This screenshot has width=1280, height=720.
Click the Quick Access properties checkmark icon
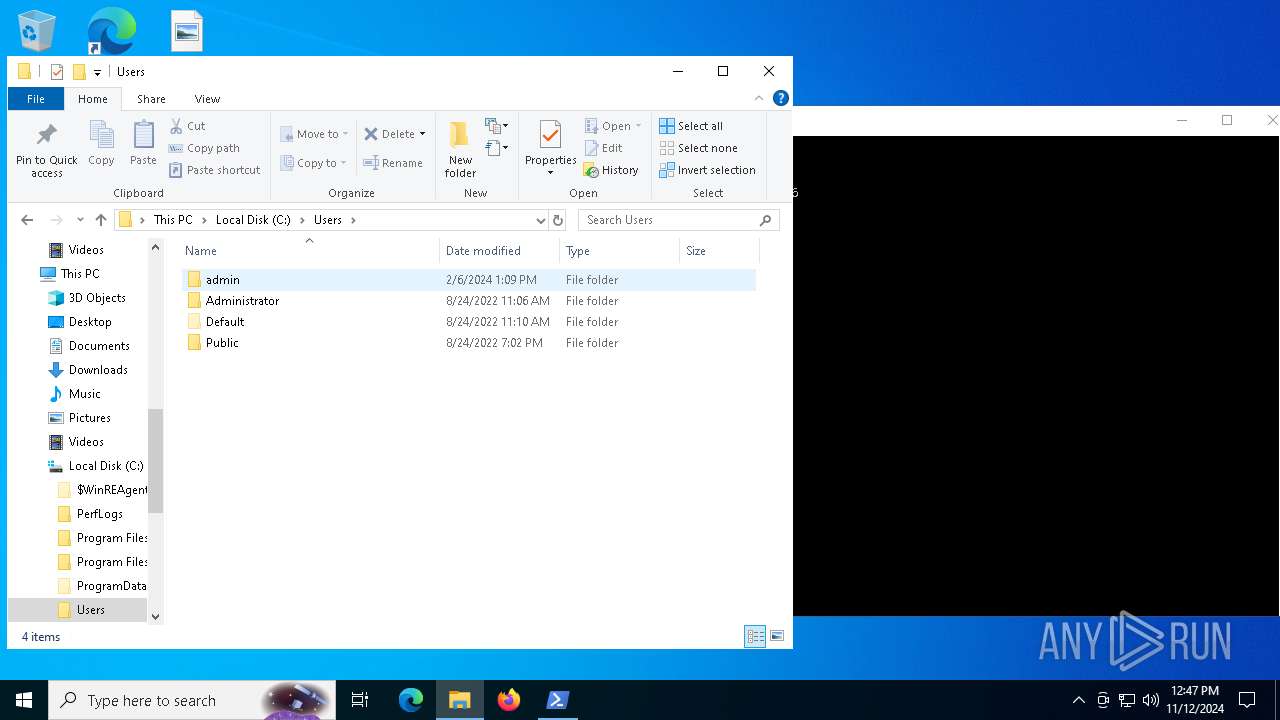point(57,72)
